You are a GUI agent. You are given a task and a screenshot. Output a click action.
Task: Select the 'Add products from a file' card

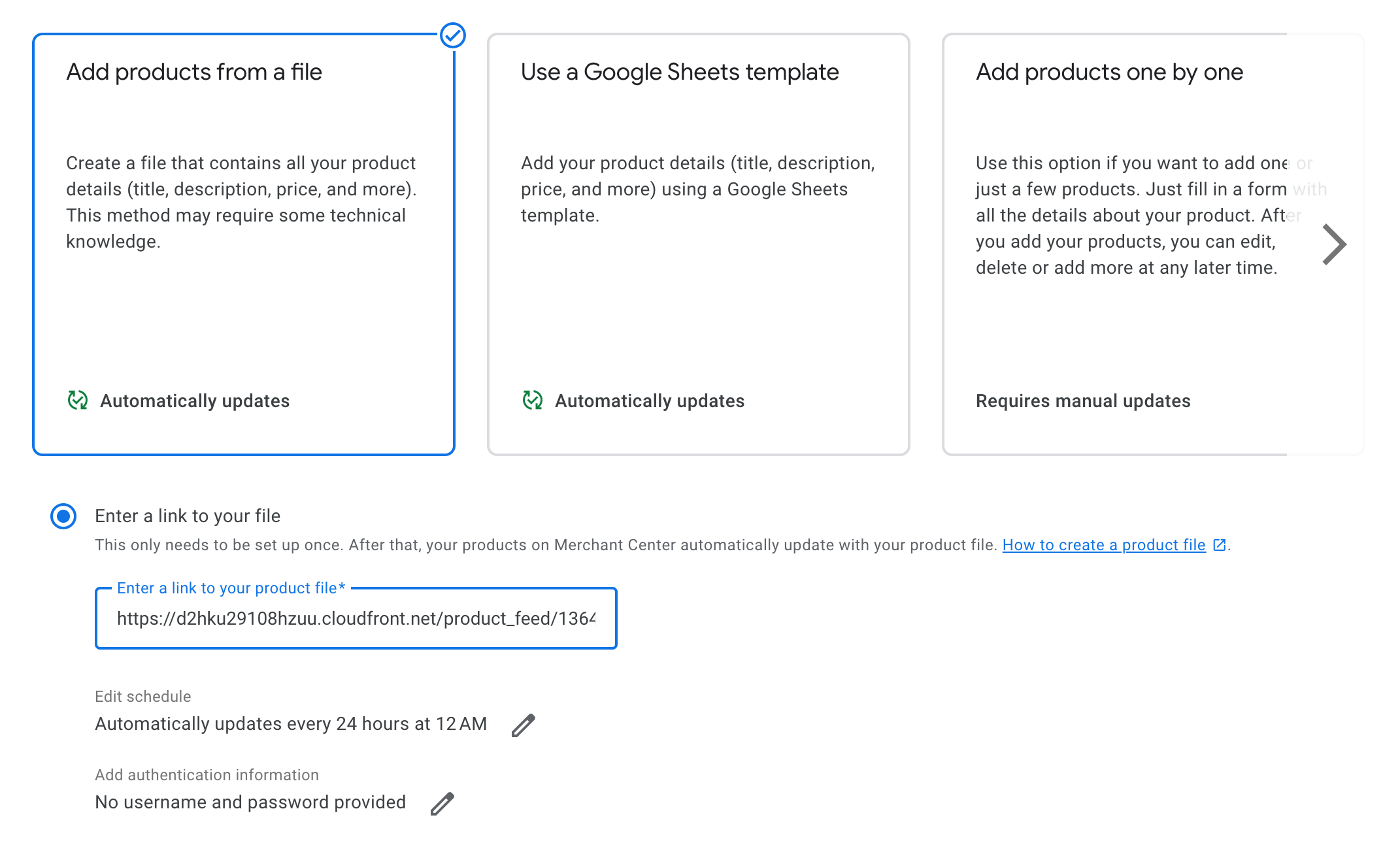[x=243, y=244]
